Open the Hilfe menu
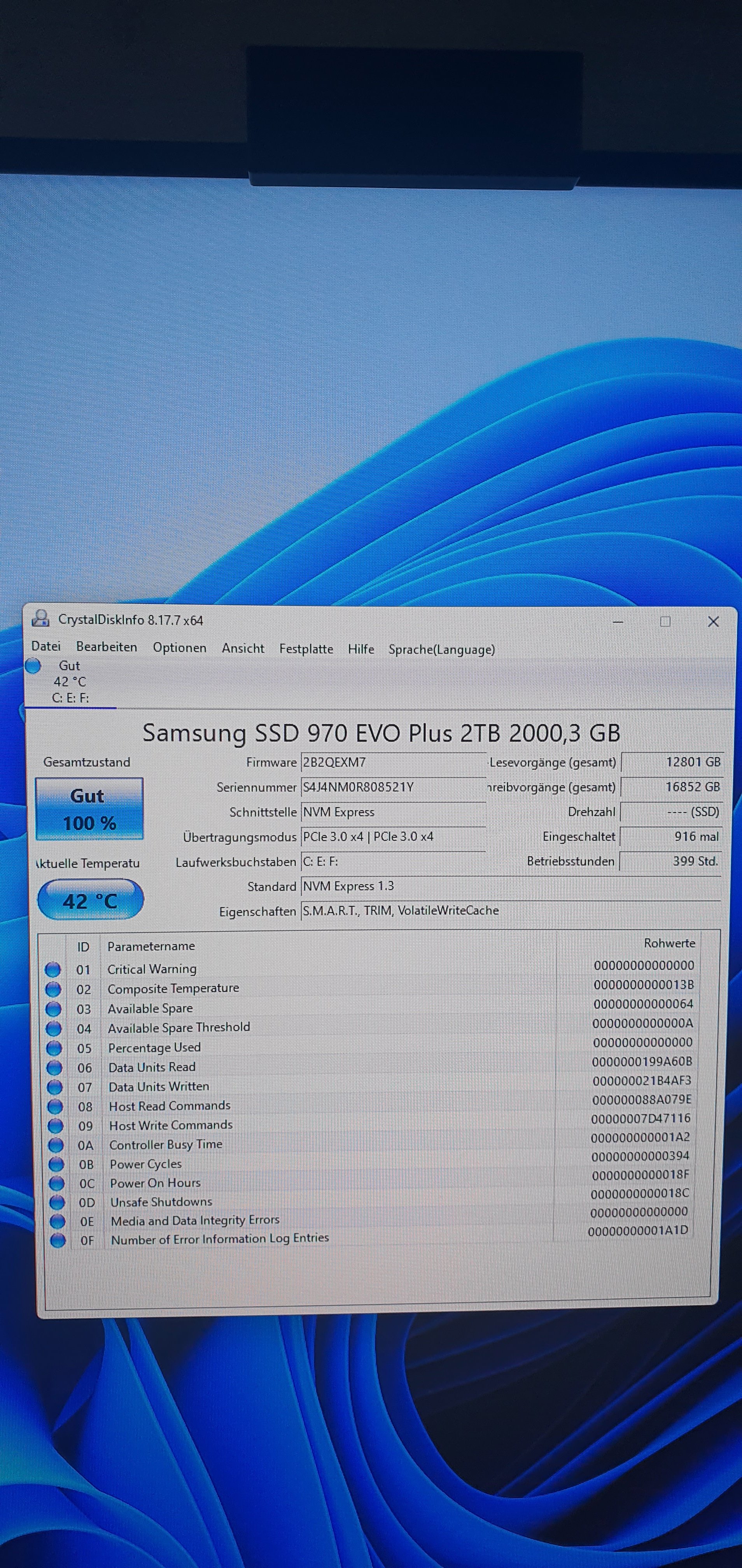This screenshot has width=742, height=1568. (x=361, y=649)
